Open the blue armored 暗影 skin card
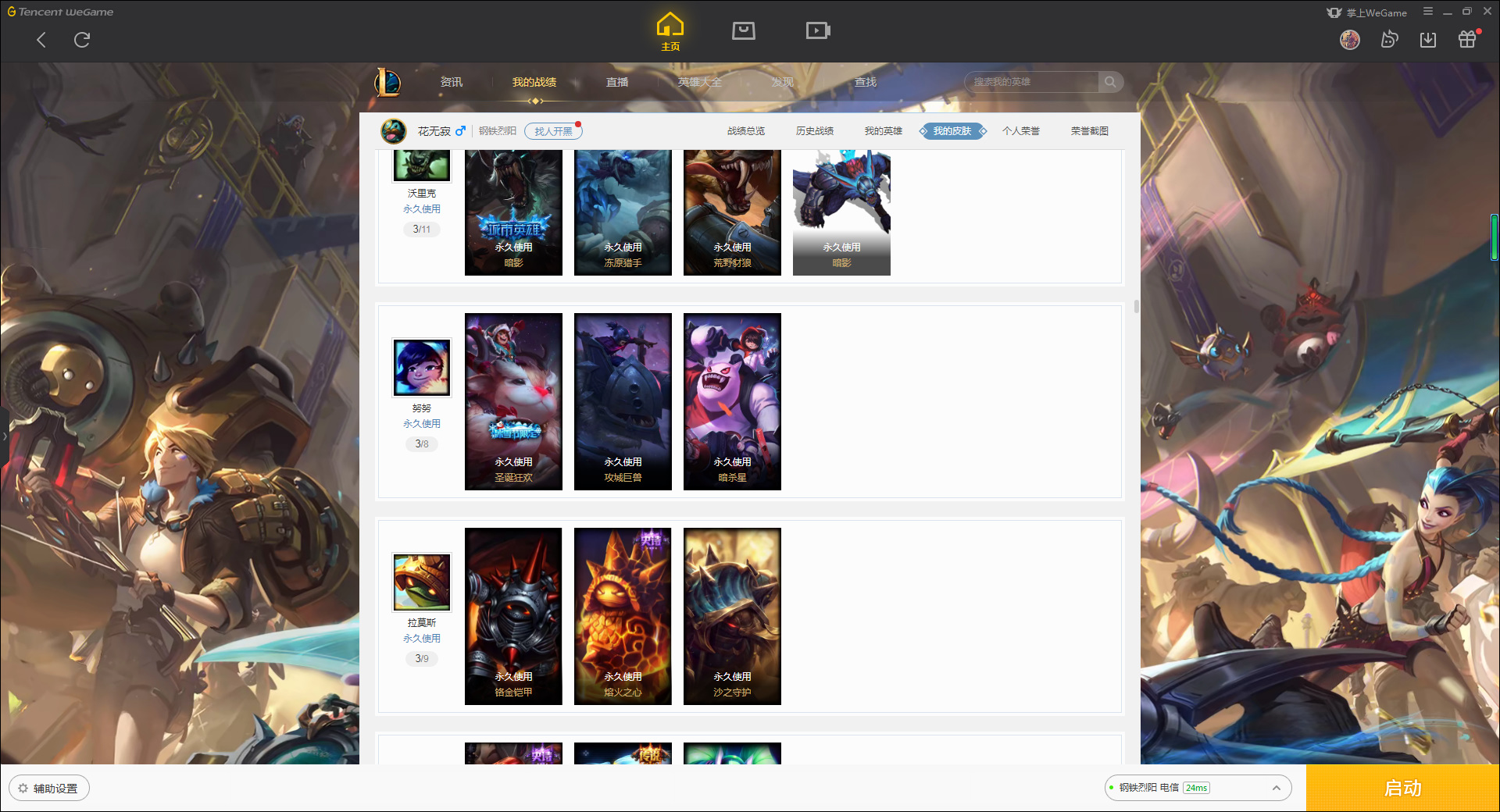1500x812 pixels. pos(841,212)
